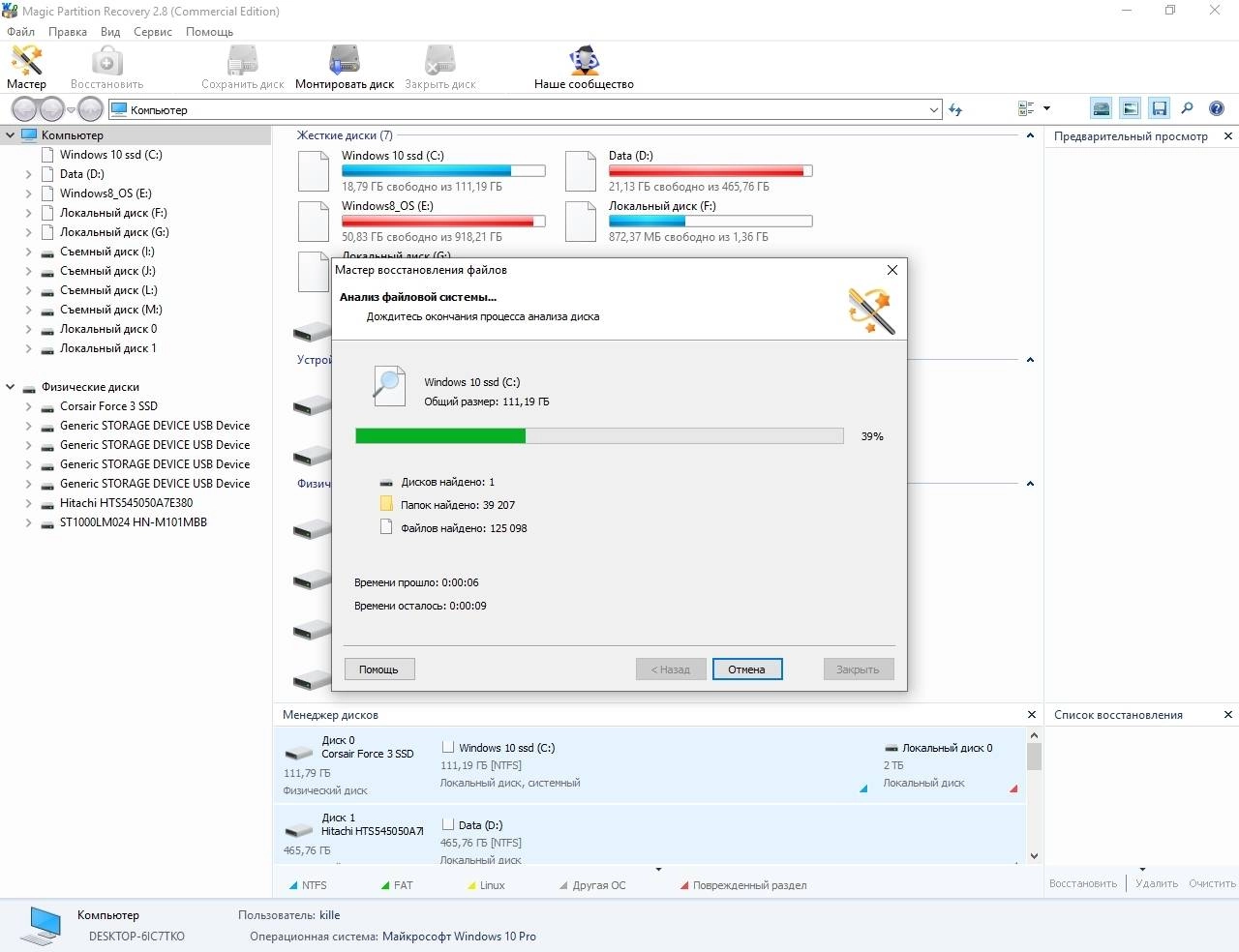
Task: Expand Windows8_OS (E:) tree node
Action: 29,193
